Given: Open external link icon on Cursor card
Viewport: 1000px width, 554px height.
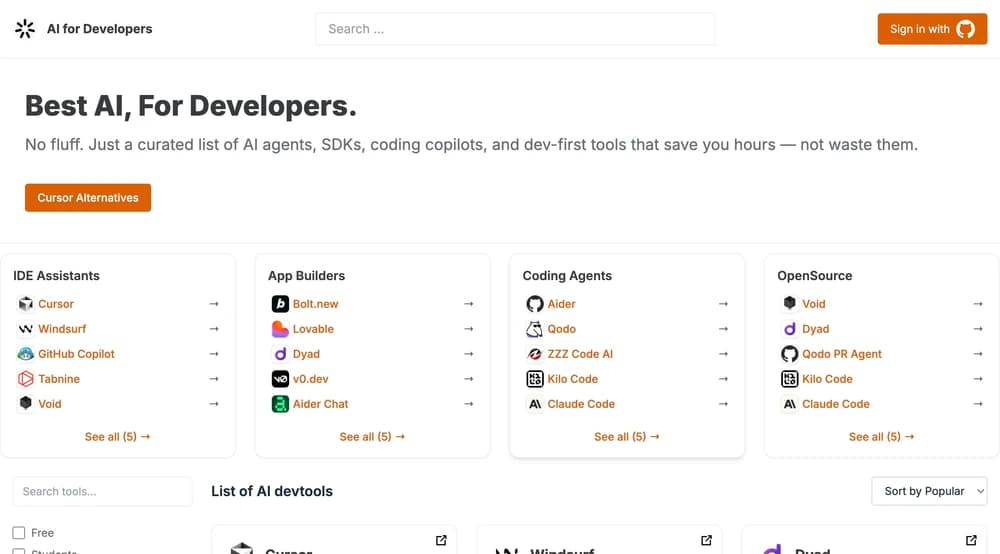Looking at the screenshot, I should 441,540.
